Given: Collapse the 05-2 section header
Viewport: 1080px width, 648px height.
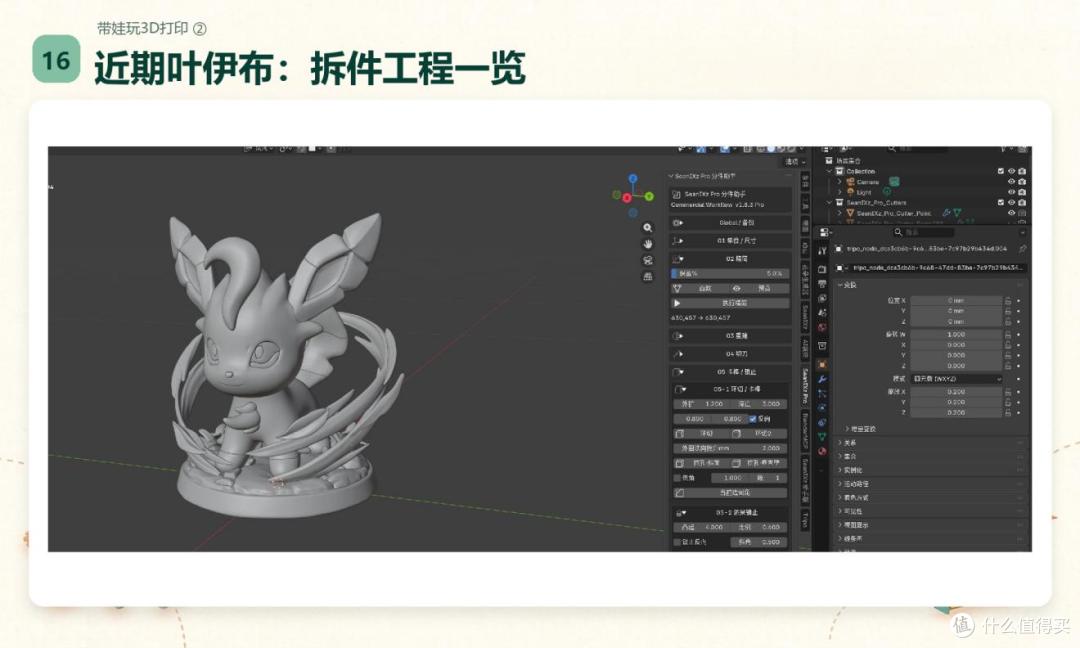Looking at the screenshot, I should pyautogui.click(x=730, y=513).
